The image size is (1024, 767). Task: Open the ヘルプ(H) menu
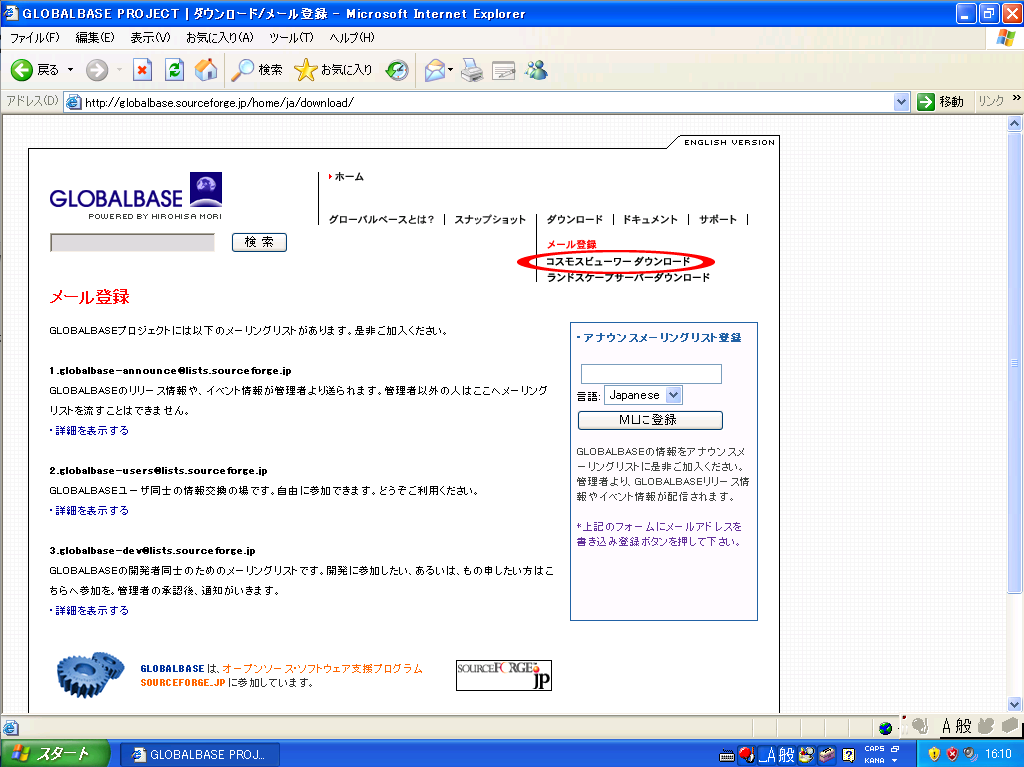point(352,38)
